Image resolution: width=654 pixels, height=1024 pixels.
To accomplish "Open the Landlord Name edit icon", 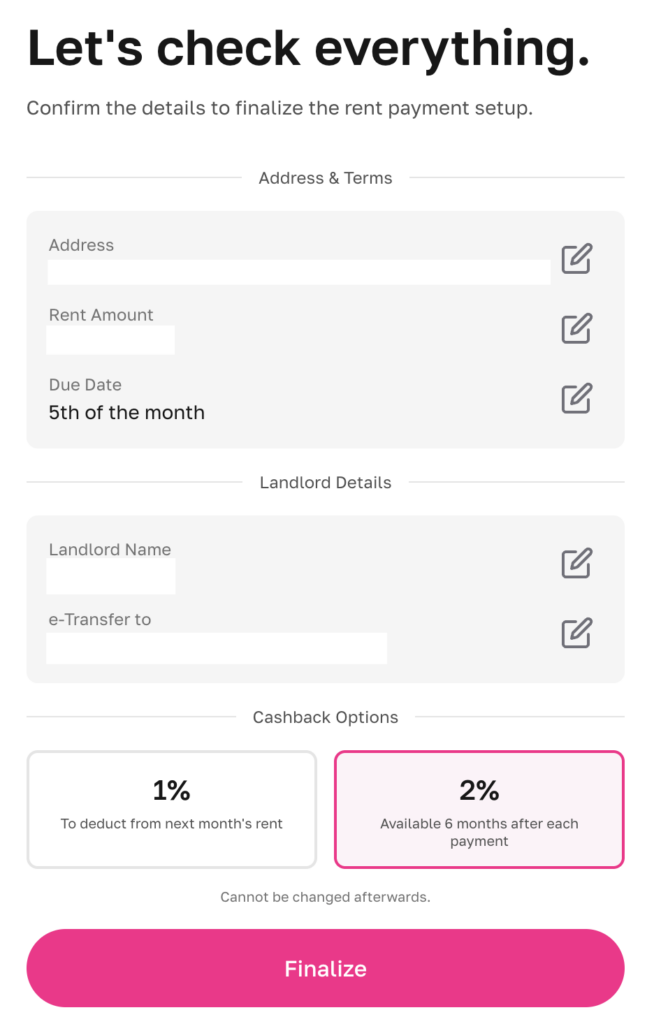I will (x=576, y=563).
